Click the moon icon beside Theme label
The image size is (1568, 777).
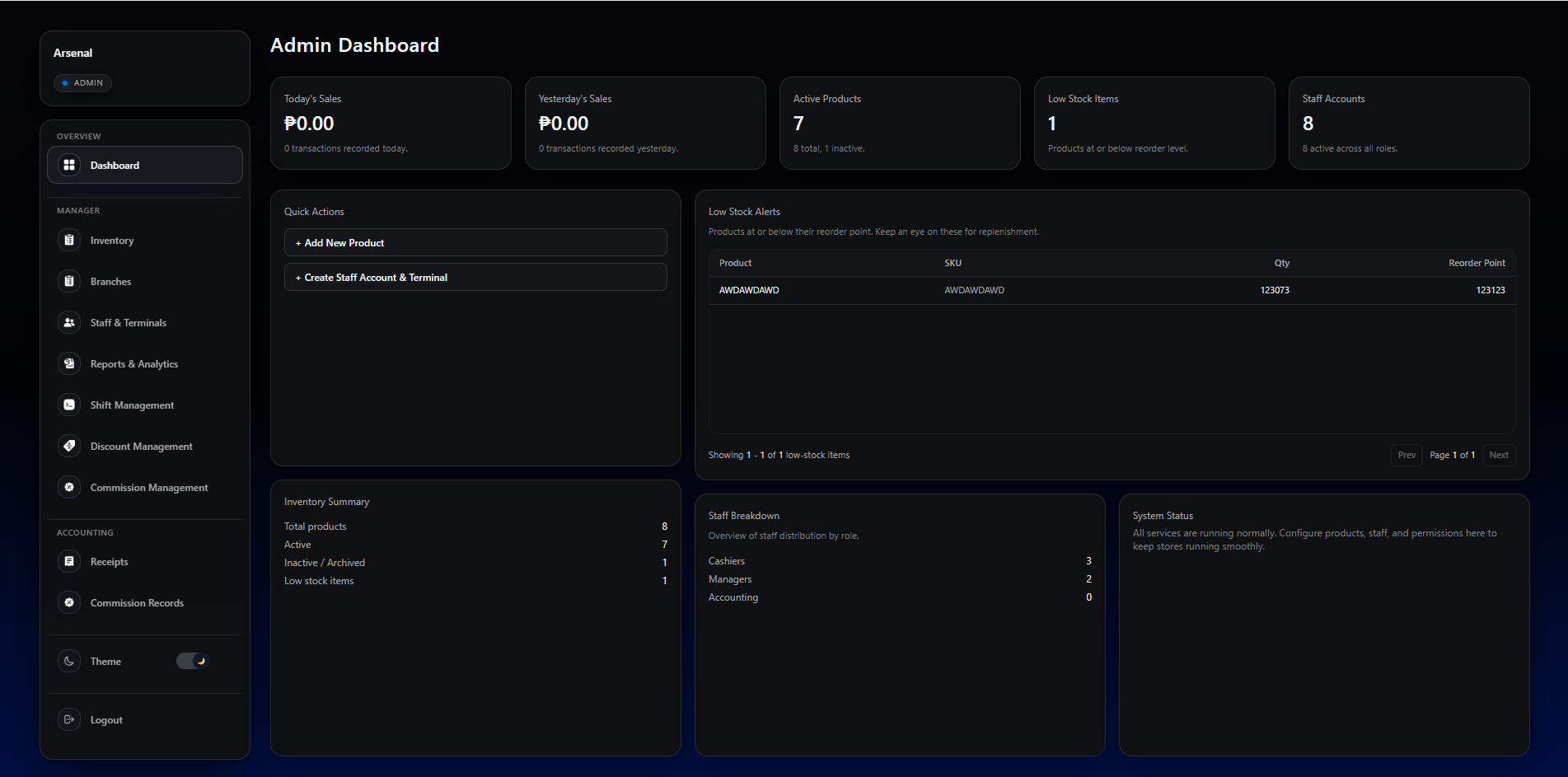(69, 661)
